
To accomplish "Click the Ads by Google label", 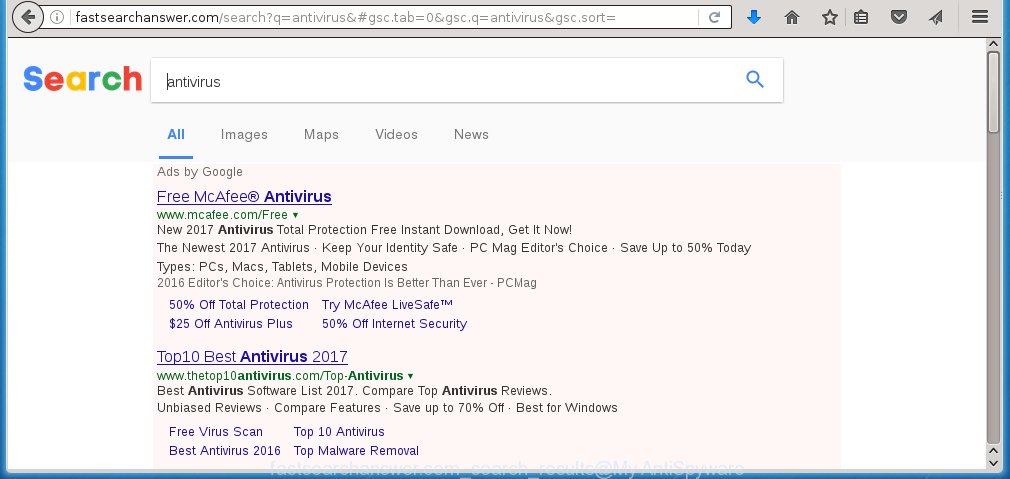I will [200, 172].
